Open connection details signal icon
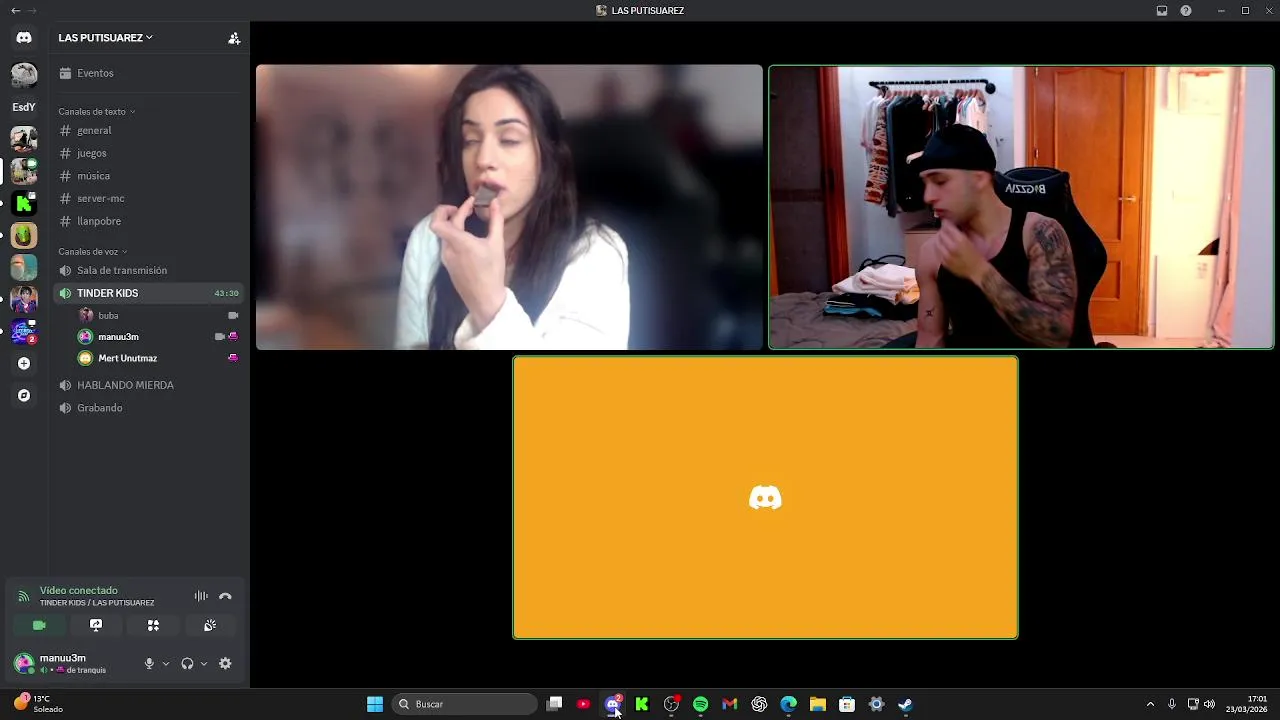The height and width of the screenshot is (720, 1280). click(x=23, y=596)
